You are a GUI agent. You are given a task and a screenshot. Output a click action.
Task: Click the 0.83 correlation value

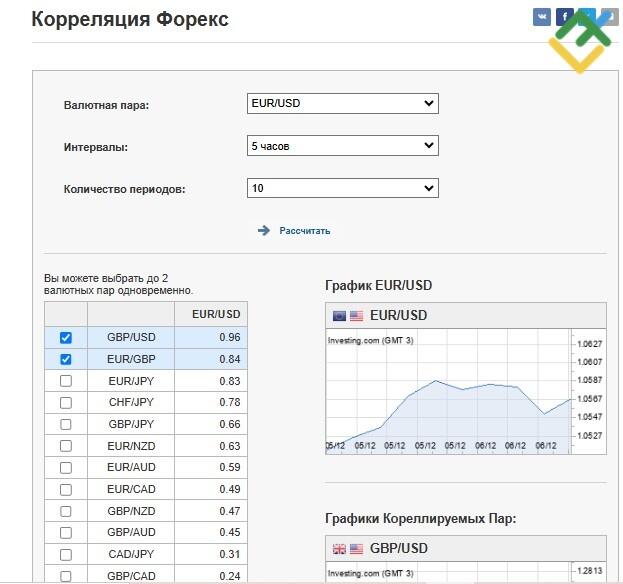pyautogui.click(x=230, y=381)
